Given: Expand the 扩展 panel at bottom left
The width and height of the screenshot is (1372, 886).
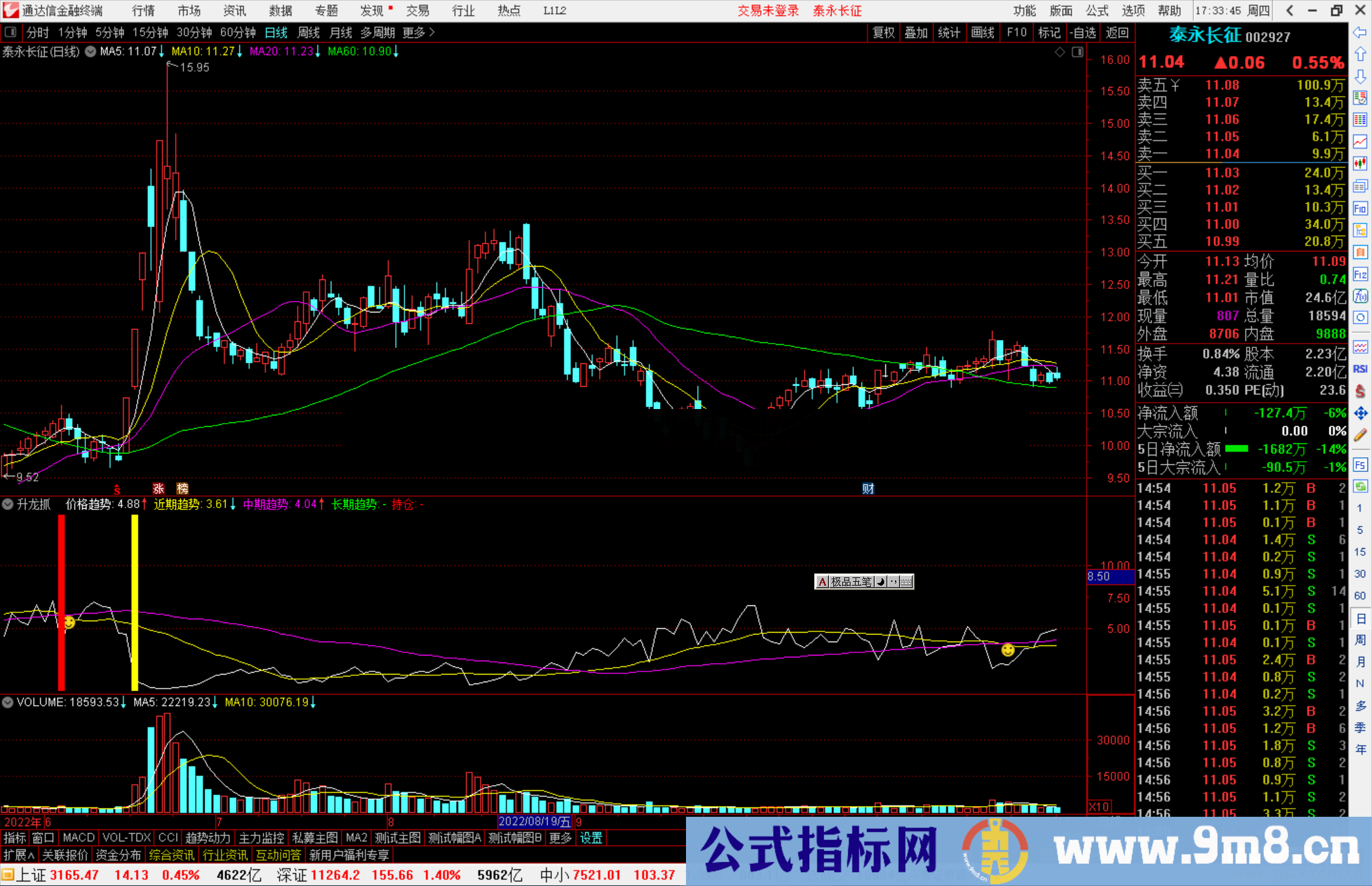Looking at the screenshot, I should click(x=17, y=855).
